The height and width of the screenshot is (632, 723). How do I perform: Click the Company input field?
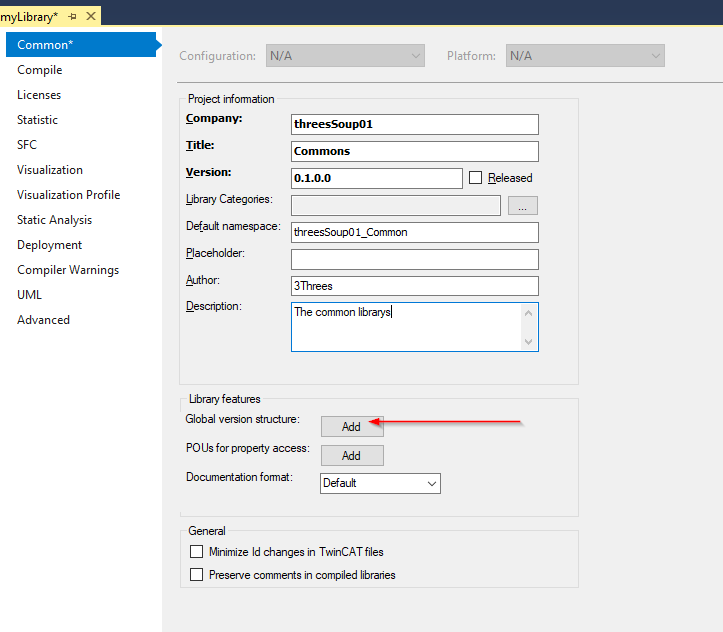pos(415,124)
